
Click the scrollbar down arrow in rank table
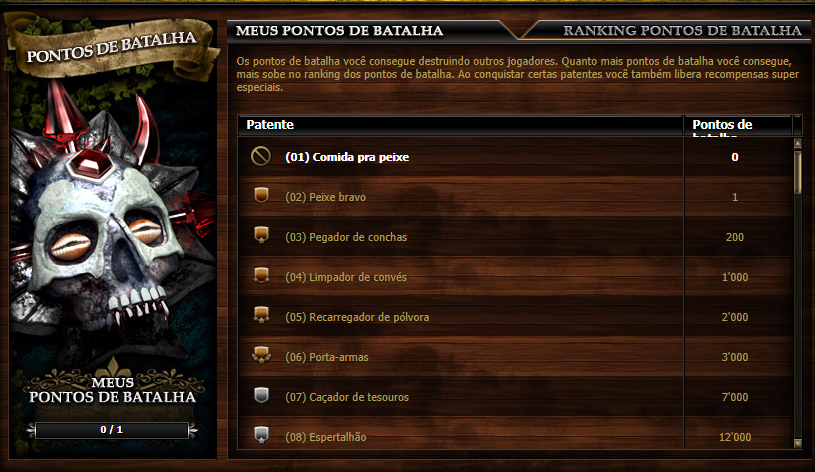(x=798, y=443)
